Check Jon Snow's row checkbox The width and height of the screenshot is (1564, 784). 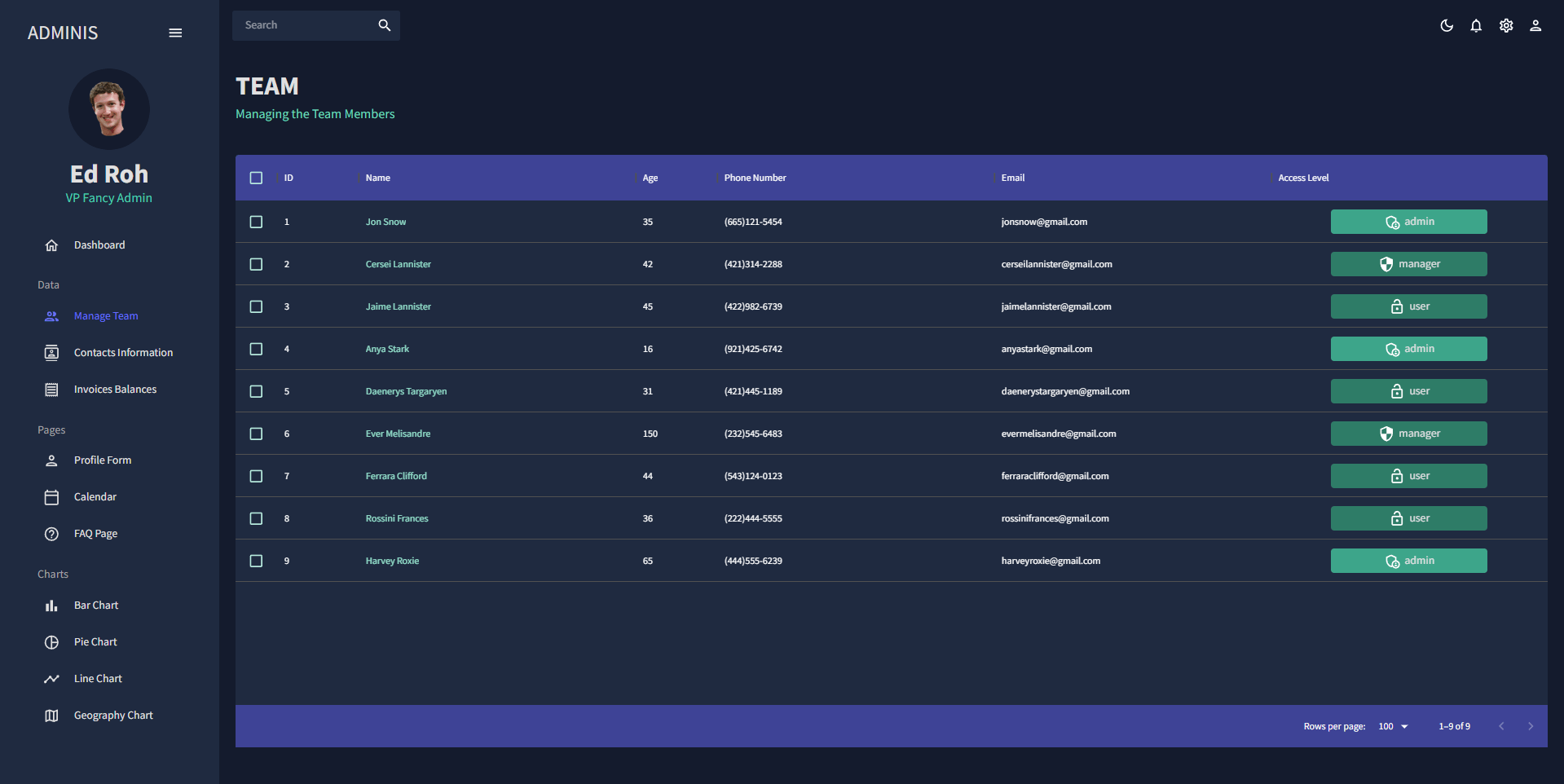[x=256, y=221]
